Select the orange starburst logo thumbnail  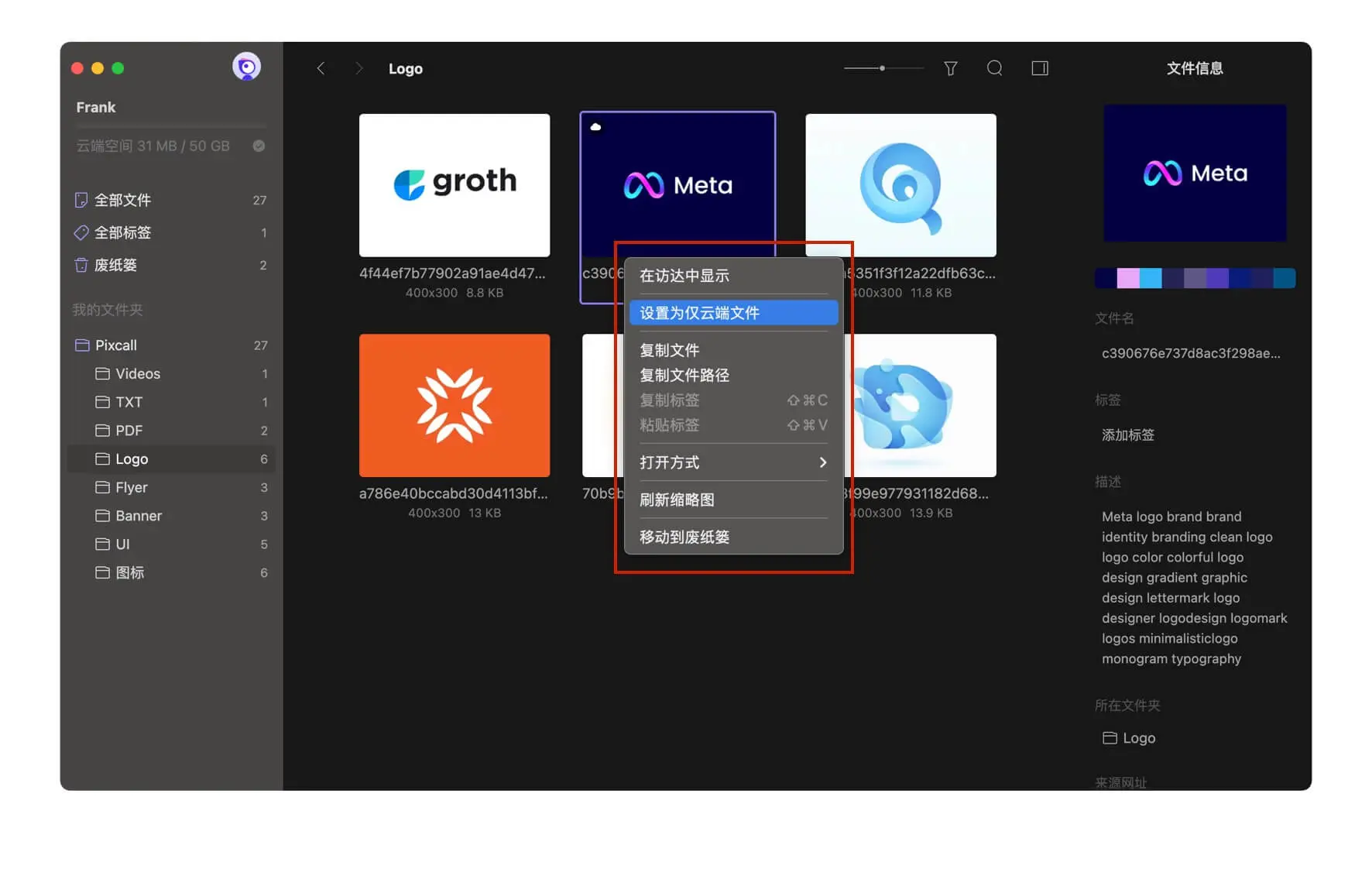pyautogui.click(x=454, y=405)
